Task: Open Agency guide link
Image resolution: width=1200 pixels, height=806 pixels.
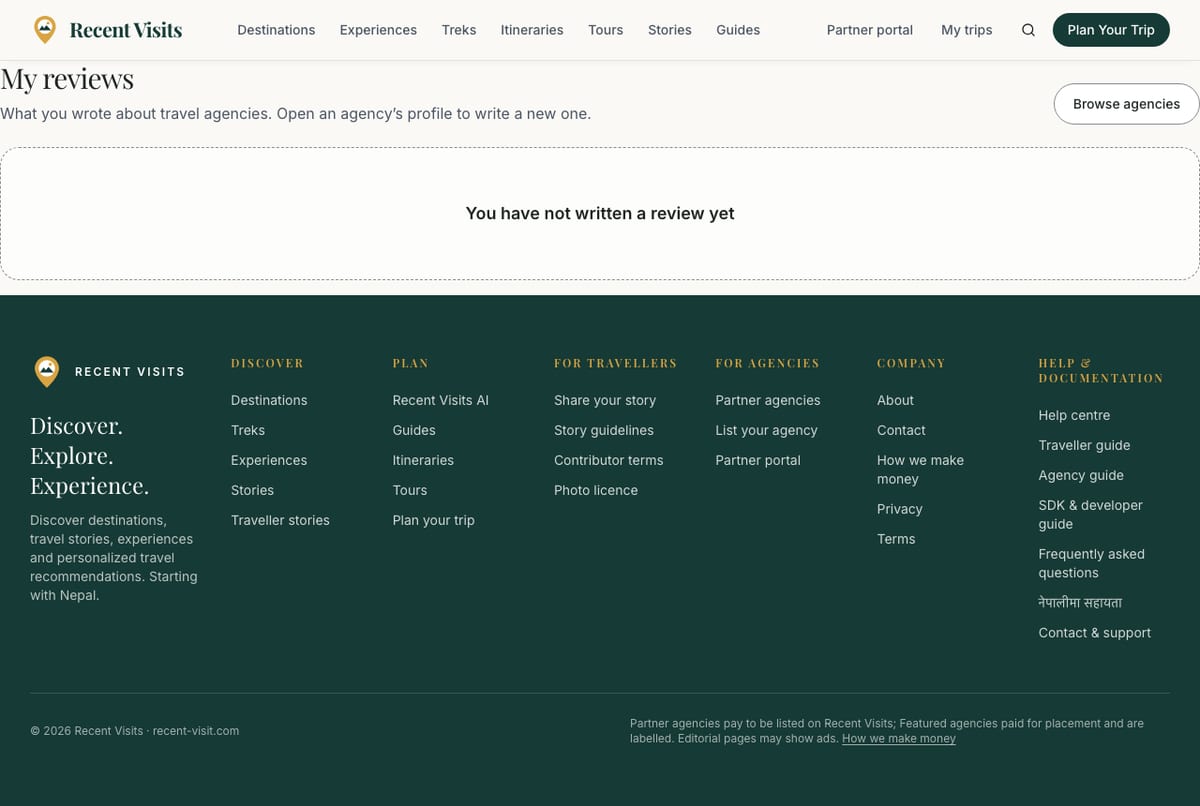Action: pos(1081,475)
